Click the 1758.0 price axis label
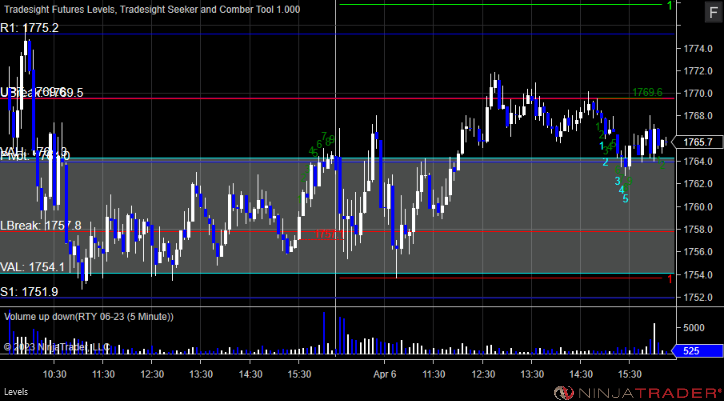The image size is (724, 401). (x=698, y=229)
